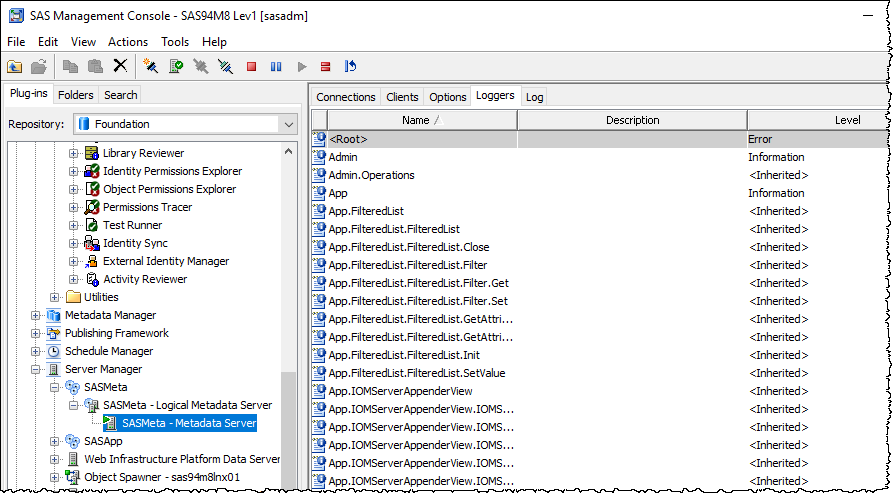Click the Identity Sync icon

pos(92,243)
